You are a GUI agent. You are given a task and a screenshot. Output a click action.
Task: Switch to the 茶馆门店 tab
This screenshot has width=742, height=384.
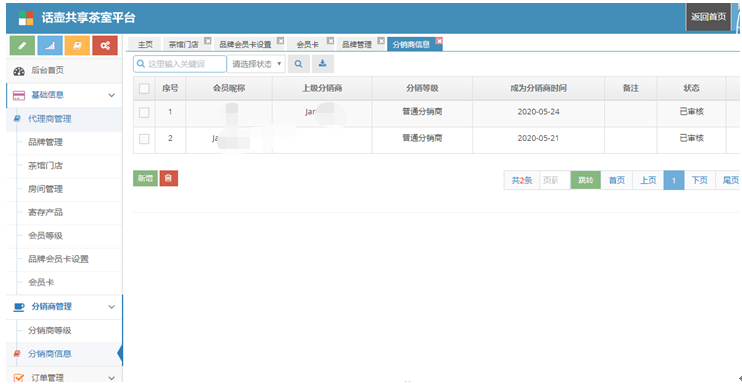click(x=184, y=45)
